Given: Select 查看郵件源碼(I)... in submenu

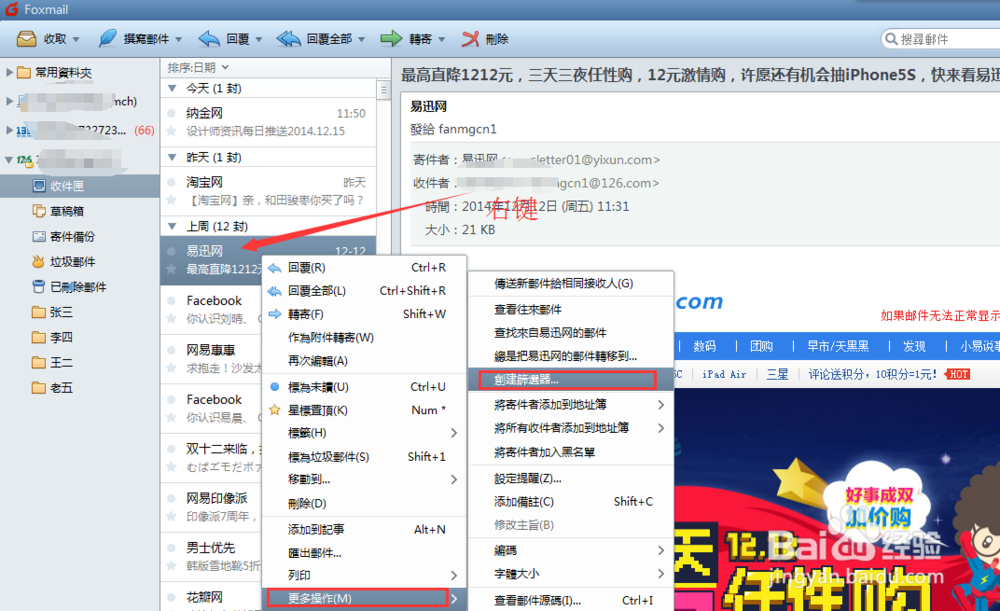Looking at the screenshot, I should point(571,600).
